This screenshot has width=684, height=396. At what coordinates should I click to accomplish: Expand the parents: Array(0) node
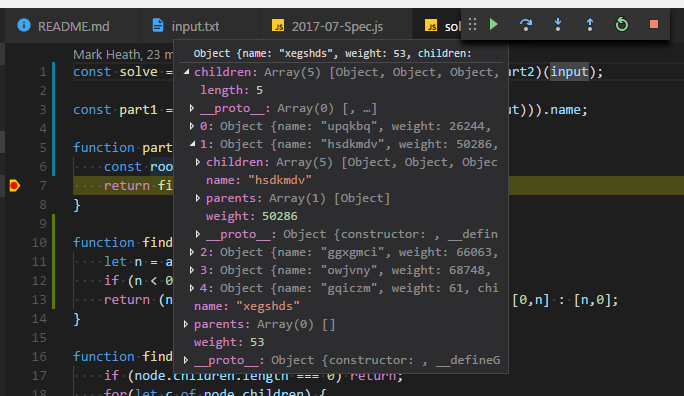coord(186,324)
